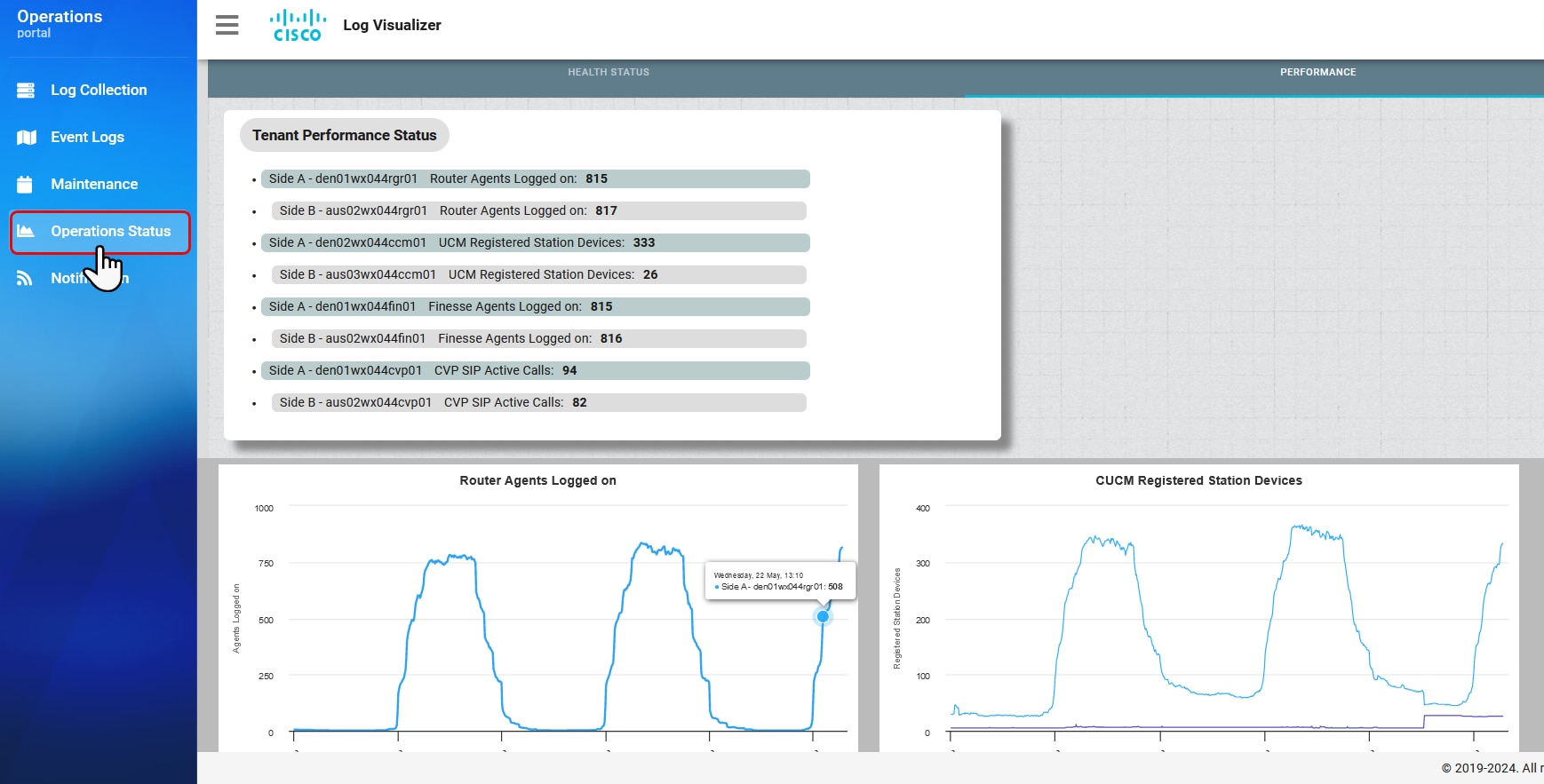This screenshot has height=784, width=1544.
Task: Switch to the Performance tab
Action: pyautogui.click(x=1317, y=72)
